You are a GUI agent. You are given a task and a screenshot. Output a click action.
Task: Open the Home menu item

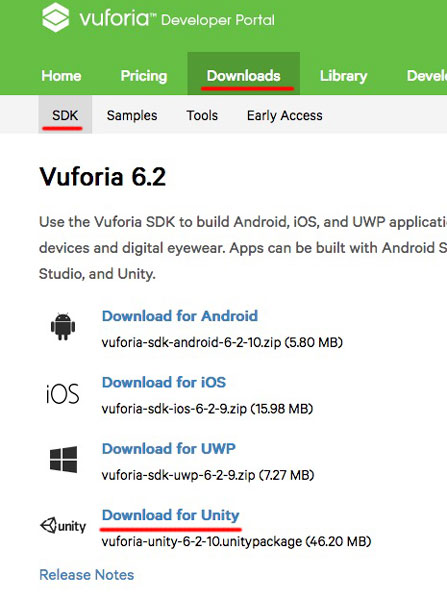point(61,76)
